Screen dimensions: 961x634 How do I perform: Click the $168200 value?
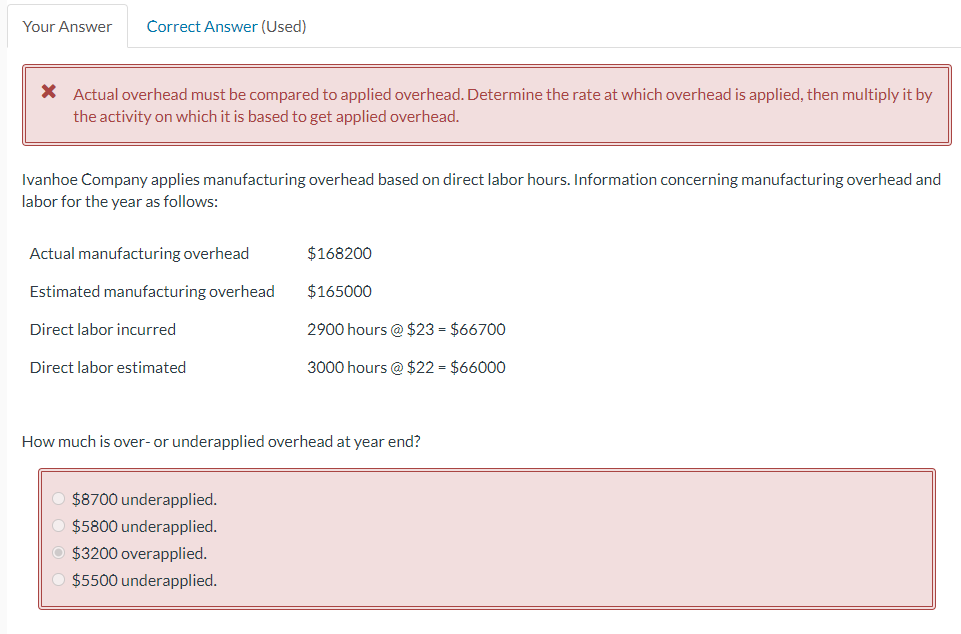click(339, 253)
